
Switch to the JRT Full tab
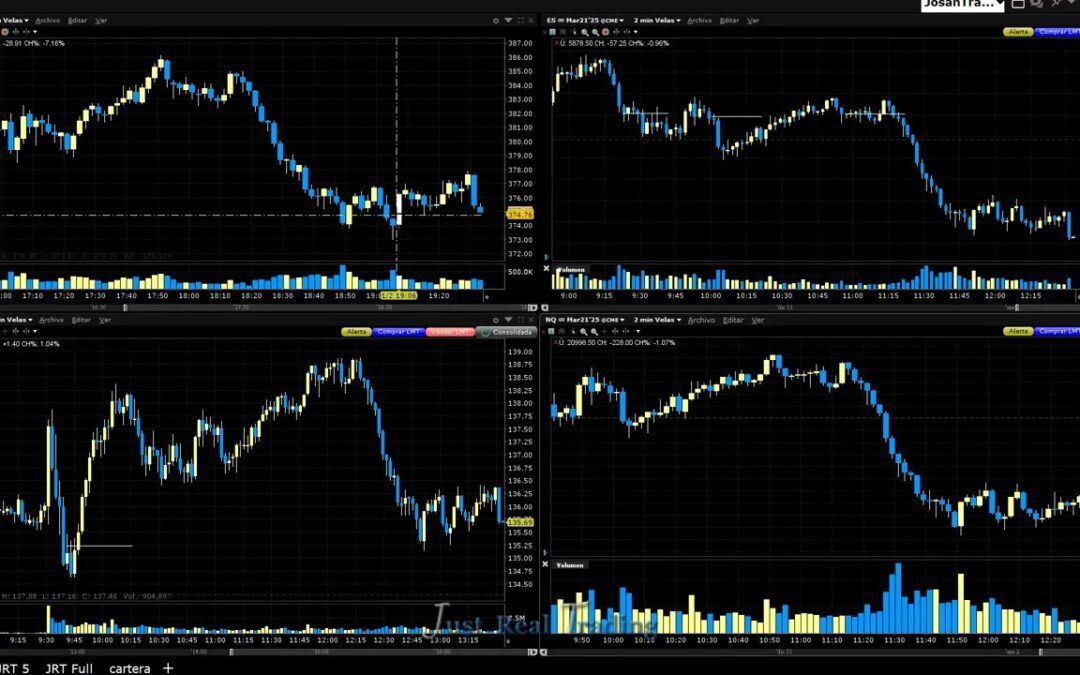tap(68, 668)
